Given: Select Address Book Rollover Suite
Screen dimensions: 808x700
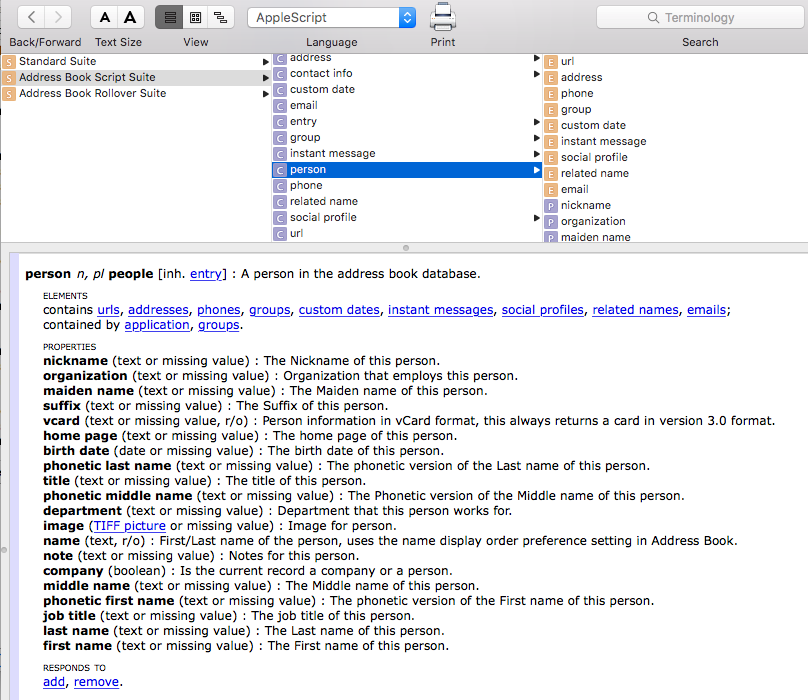Looking at the screenshot, I should 92,94.
